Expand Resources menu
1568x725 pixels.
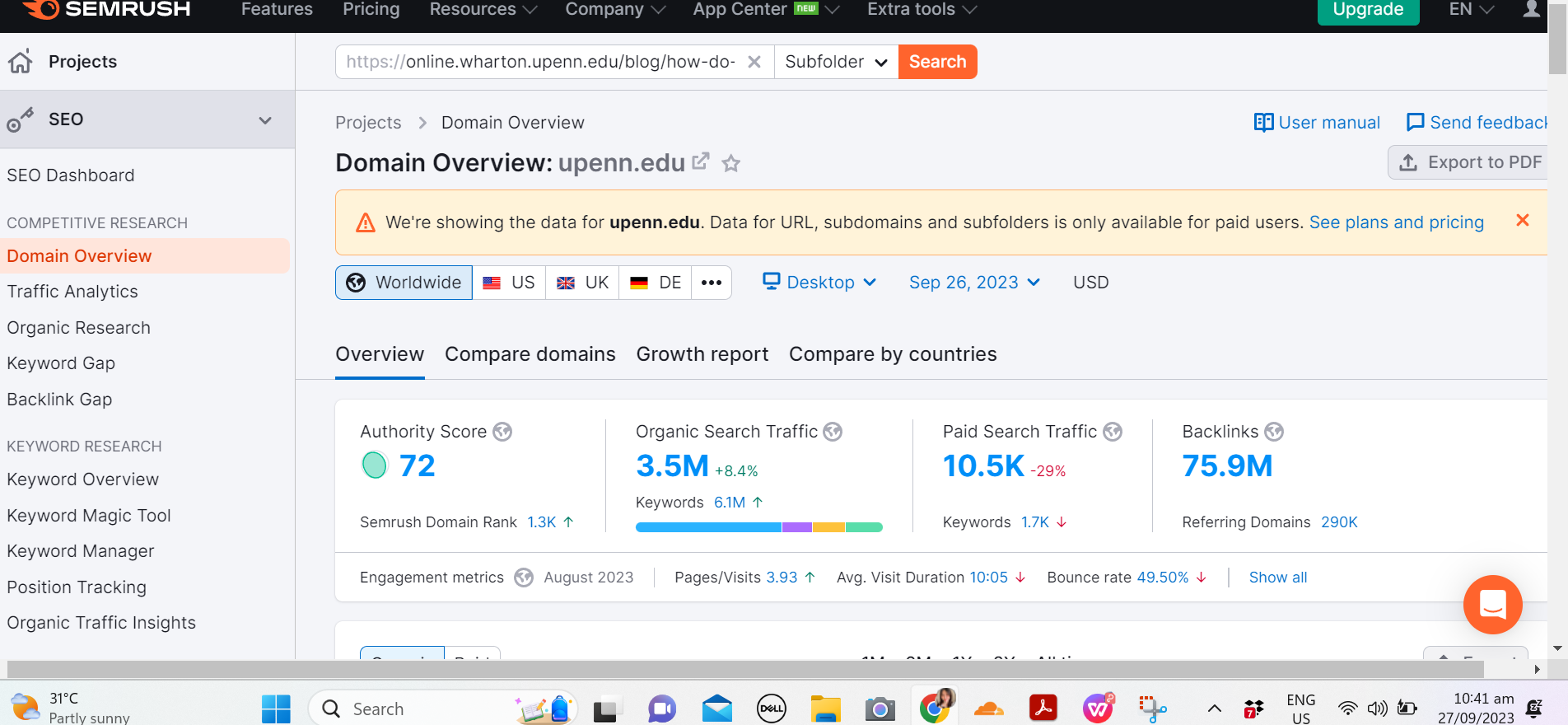[483, 9]
